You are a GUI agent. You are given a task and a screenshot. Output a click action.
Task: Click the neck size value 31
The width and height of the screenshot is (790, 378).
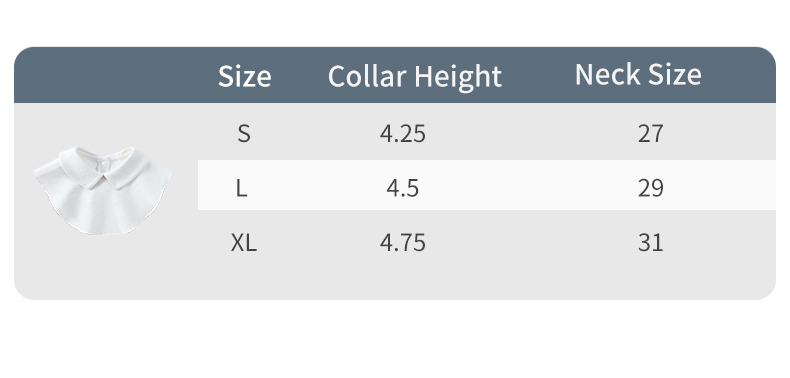pyautogui.click(x=650, y=242)
